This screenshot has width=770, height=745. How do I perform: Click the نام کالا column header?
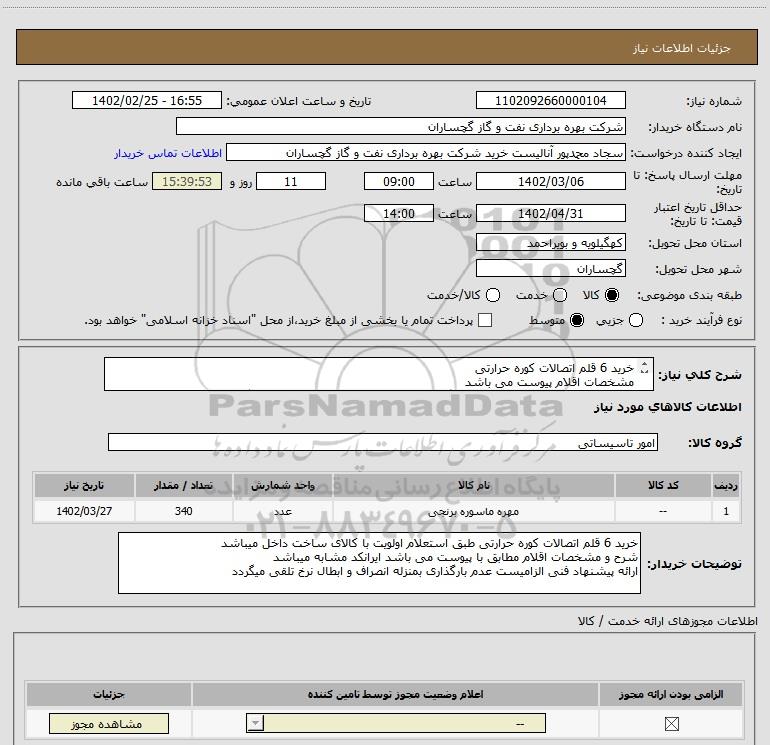coord(474,485)
